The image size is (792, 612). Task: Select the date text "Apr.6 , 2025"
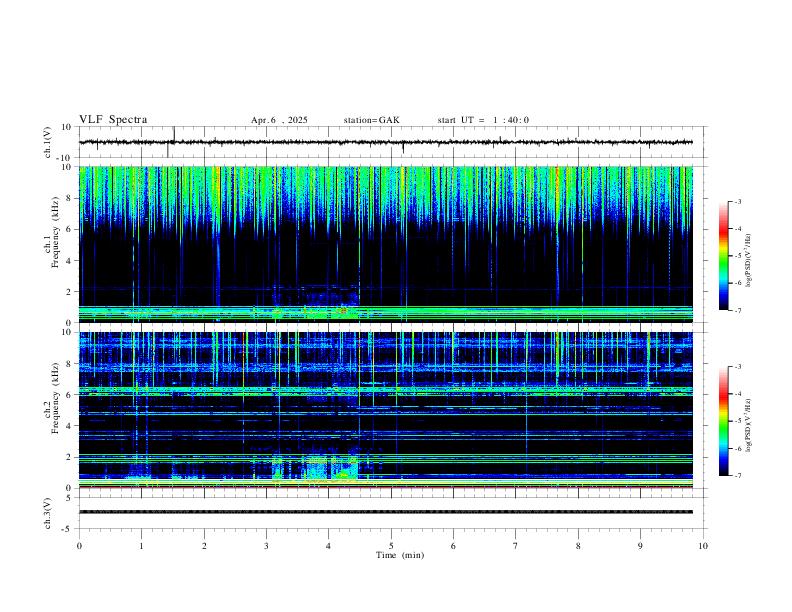point(279,120)
